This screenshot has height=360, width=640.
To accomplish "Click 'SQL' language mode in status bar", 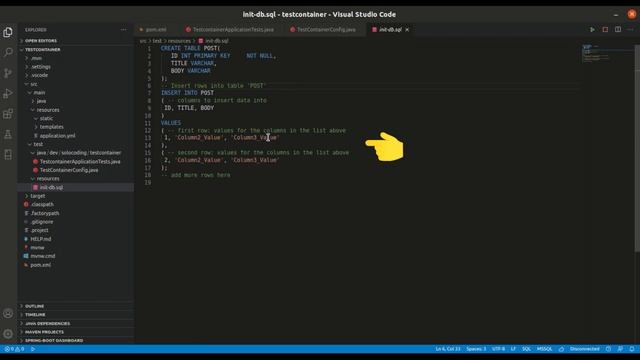I will [x=526, y=349].
